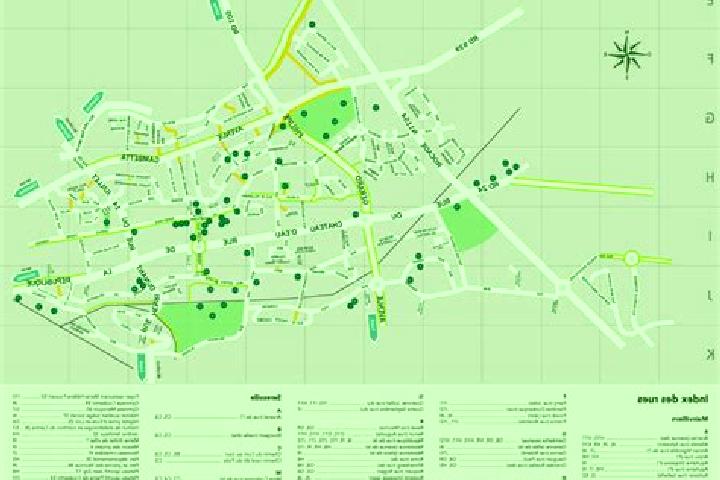Viewport: 720px width, 480px height.
Task: Click the mirrored 'Index des rues' heading
Action: point(672,399)
